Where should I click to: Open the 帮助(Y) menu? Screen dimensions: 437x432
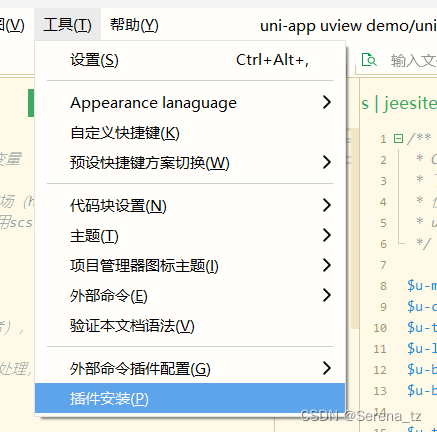134,25
